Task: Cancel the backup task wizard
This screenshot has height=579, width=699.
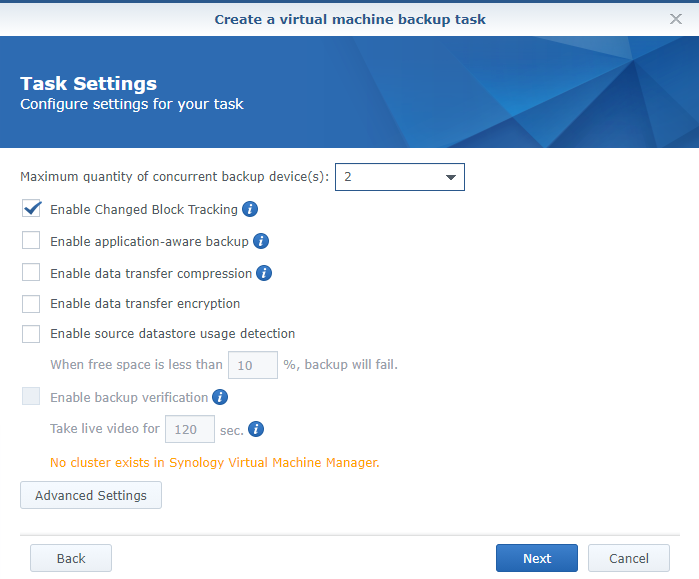Action: tap(629, 558)
